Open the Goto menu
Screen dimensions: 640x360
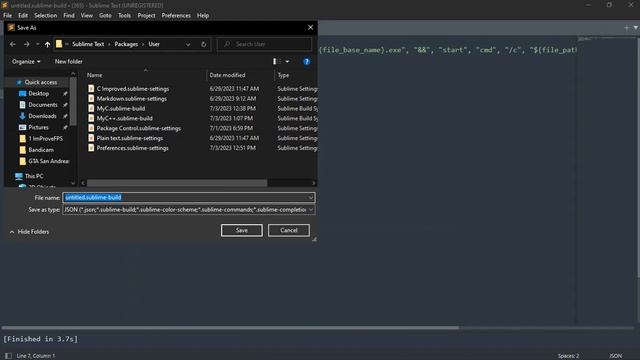(x=105, y=16)
